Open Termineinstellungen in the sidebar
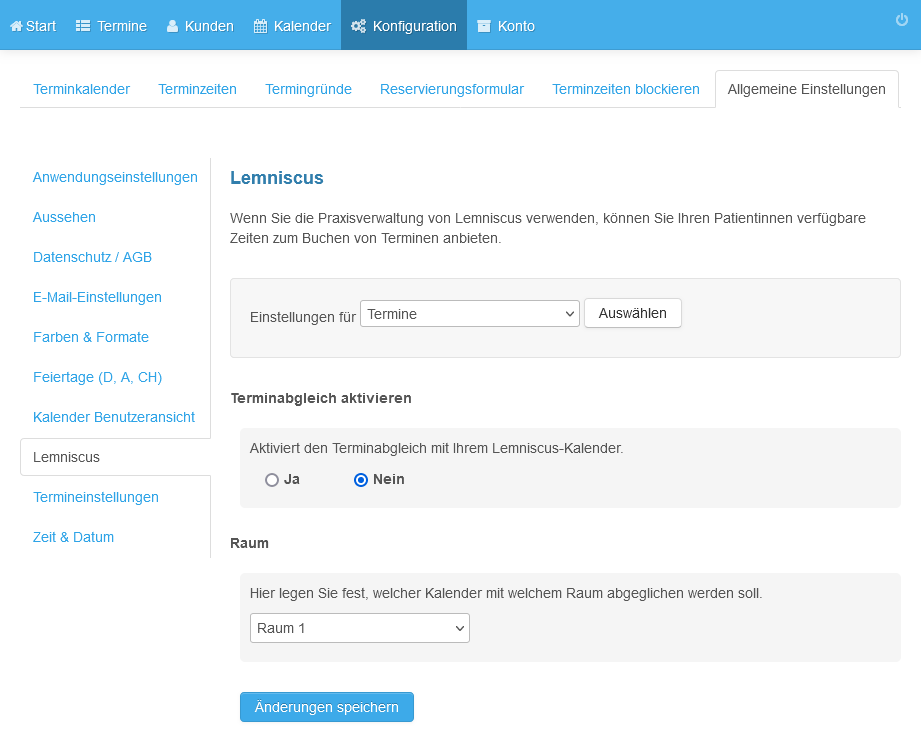 pos(96,497)
